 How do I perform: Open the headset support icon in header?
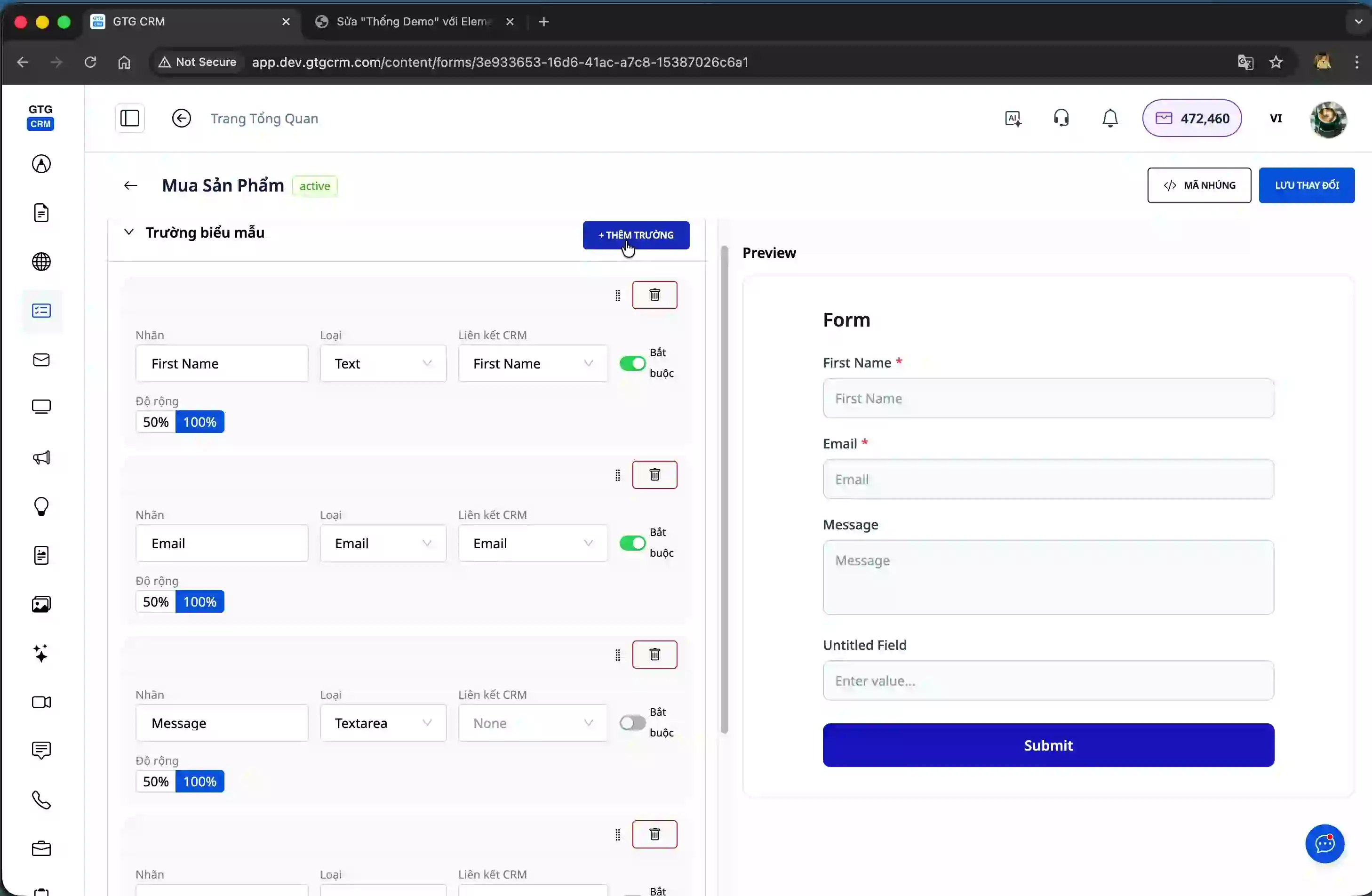click(1061, 118)
